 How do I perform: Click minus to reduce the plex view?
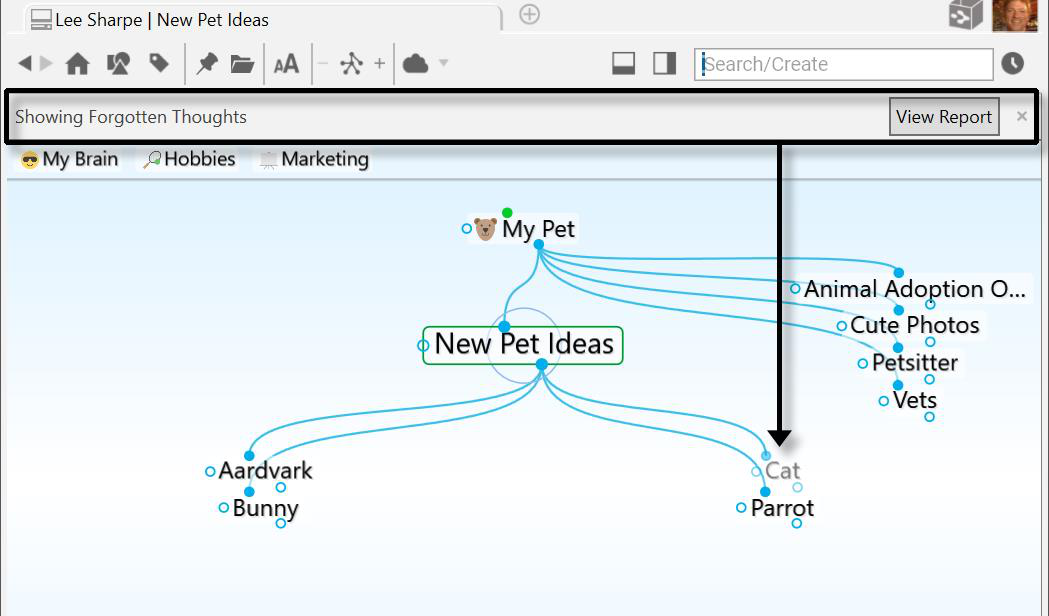click(x=322, y=64)
